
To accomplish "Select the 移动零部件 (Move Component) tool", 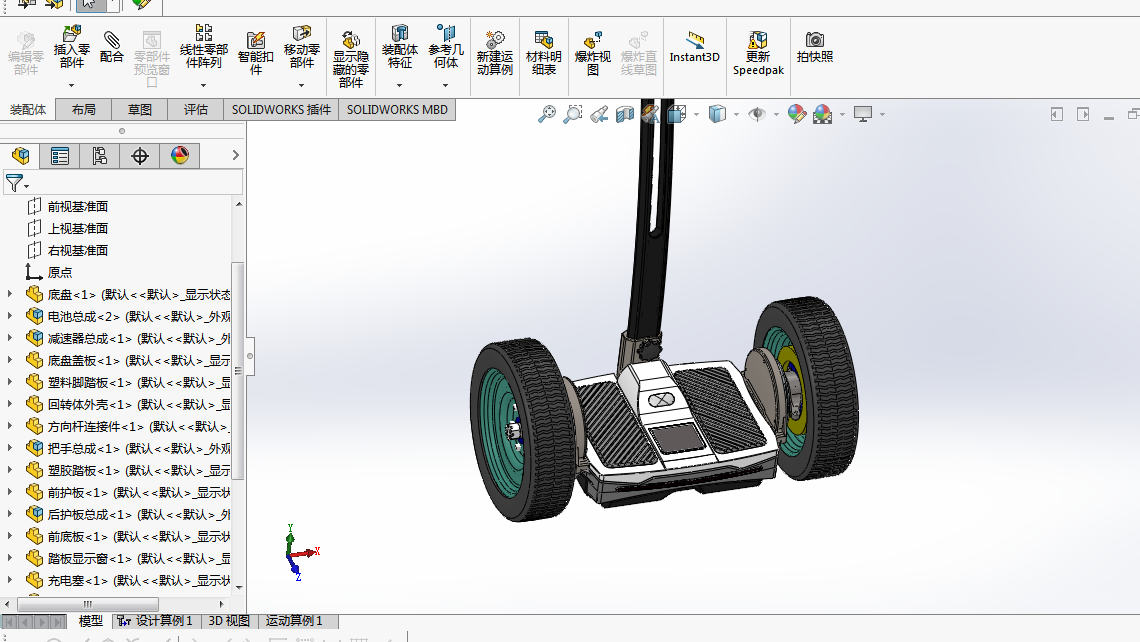I will pos(301,47).
